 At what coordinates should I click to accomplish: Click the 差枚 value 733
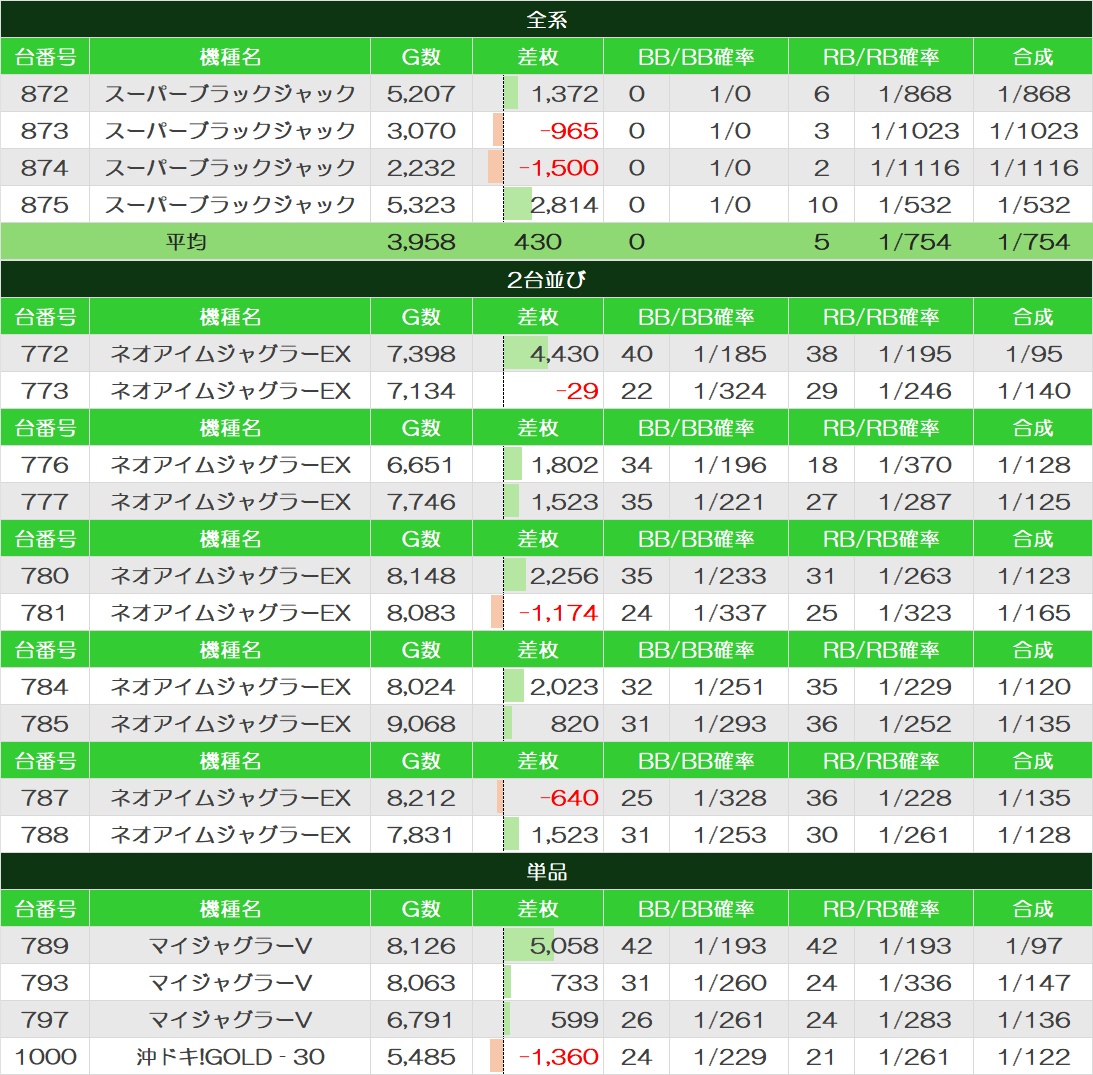[574, 982]
